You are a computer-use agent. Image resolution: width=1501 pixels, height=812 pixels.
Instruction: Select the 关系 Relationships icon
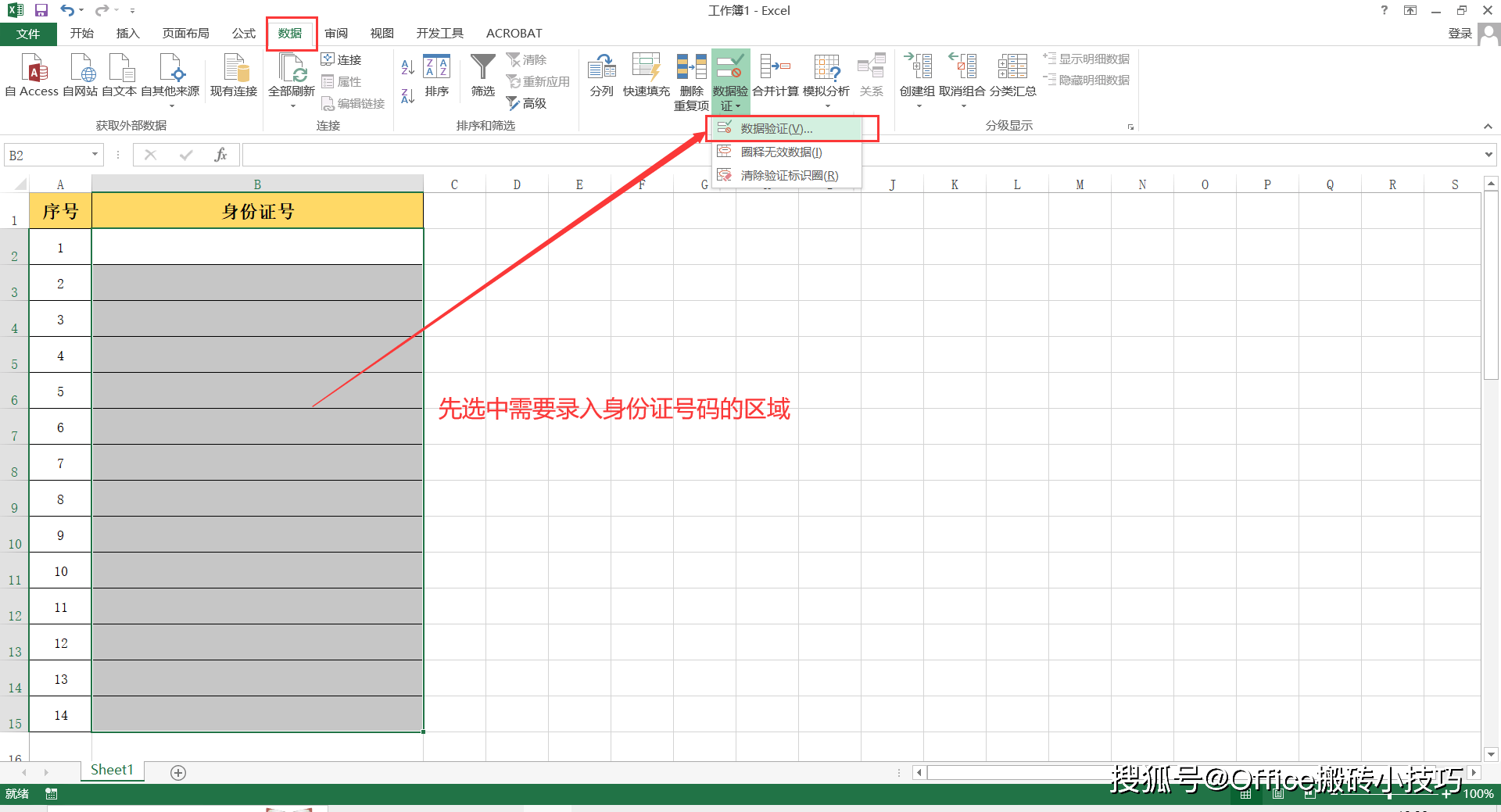click(x=871, y=76)
